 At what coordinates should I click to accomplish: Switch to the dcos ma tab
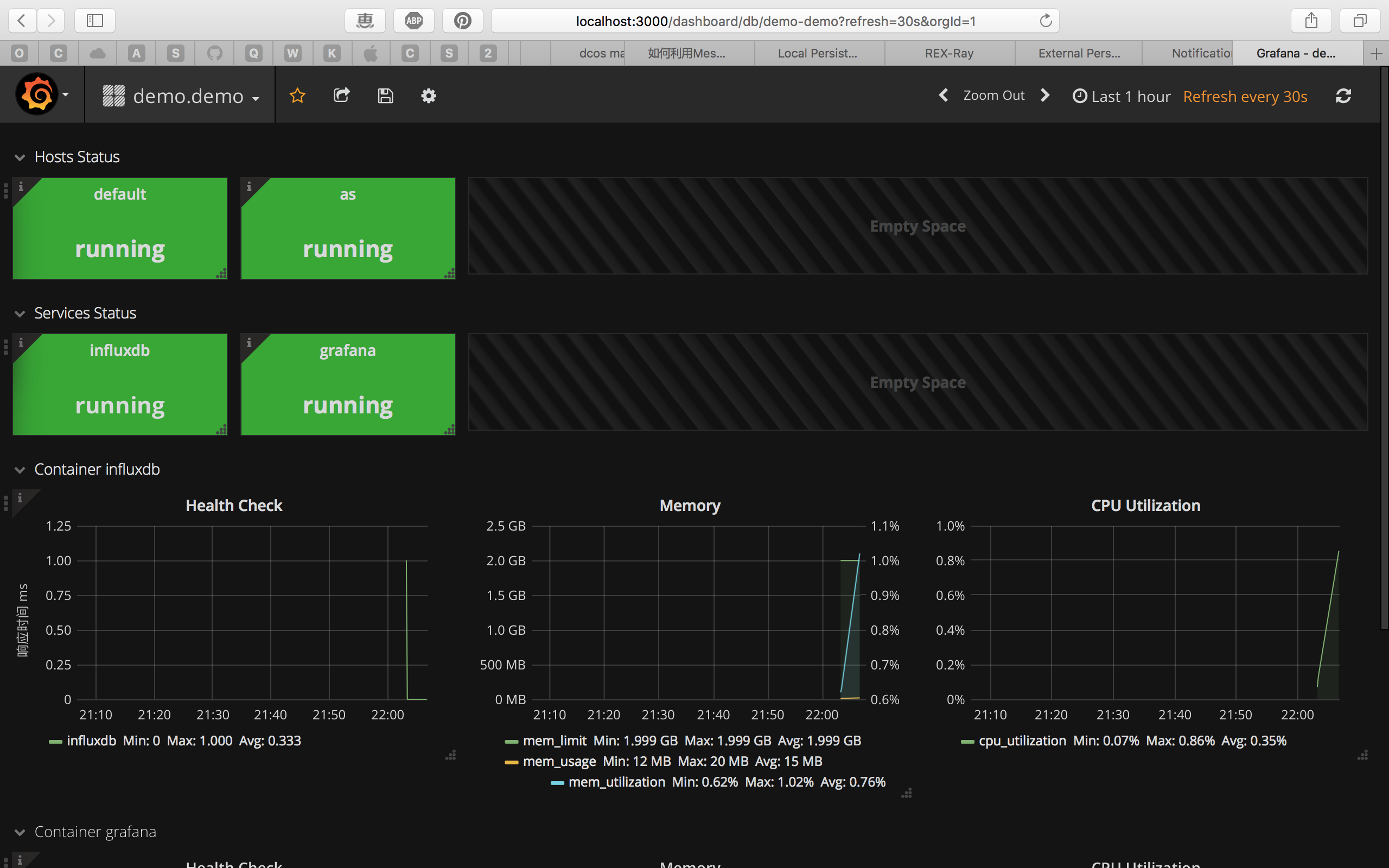click(588, 53)
